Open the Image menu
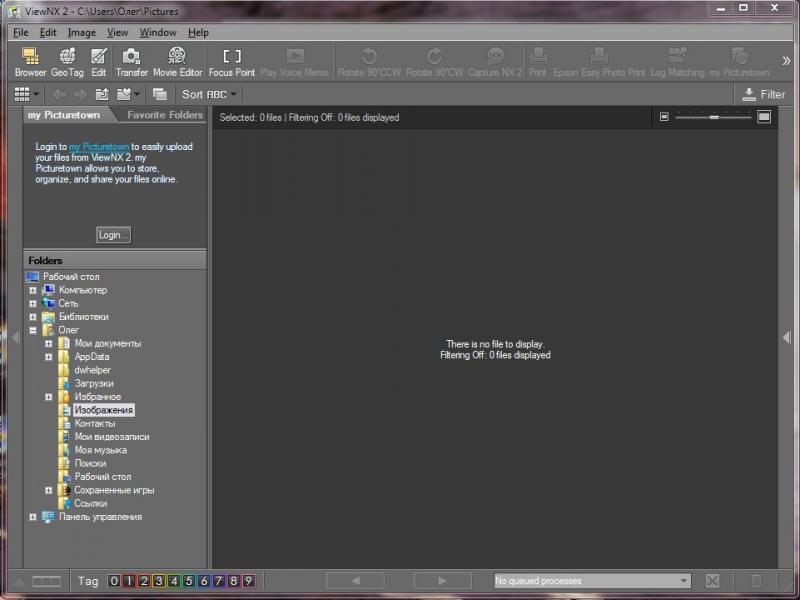 (x=82, y=33)
